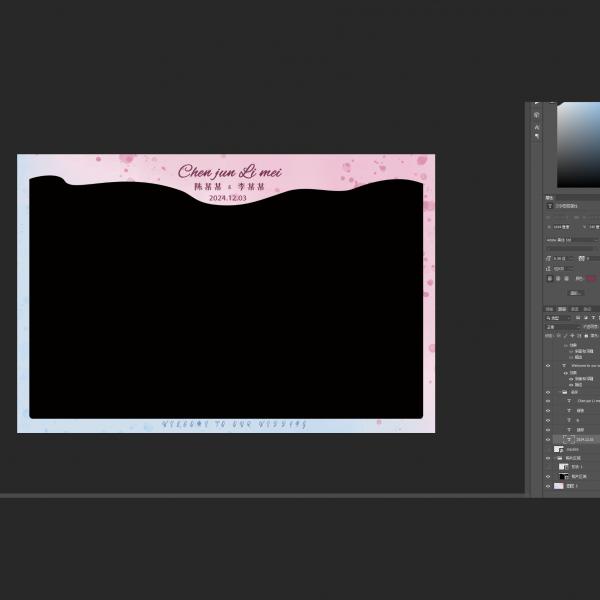
Task: Click the T type icon of the 2024.12.03 layer
Action: (567, 439)
